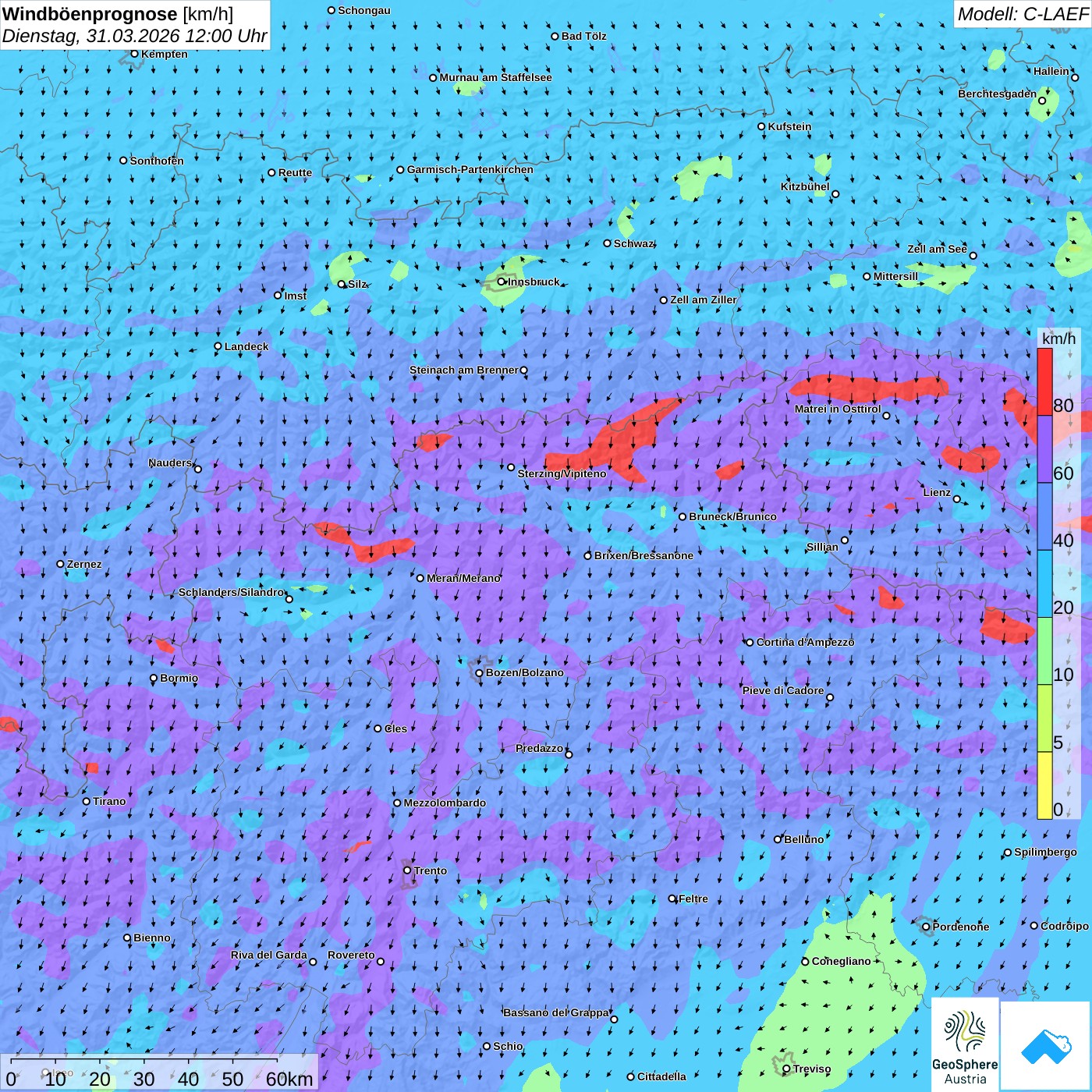This screenshot has height=1092, width=1092.
Task: Click the blue 40–60 legend segment
Action: coord(1044,516)
